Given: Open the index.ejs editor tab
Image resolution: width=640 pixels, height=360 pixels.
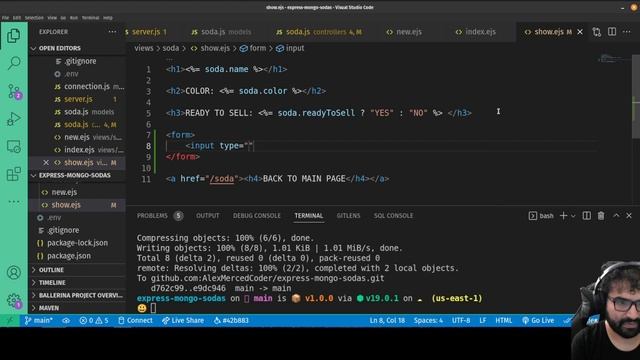Looking at the screenshot, I should (x=476, y=32).
